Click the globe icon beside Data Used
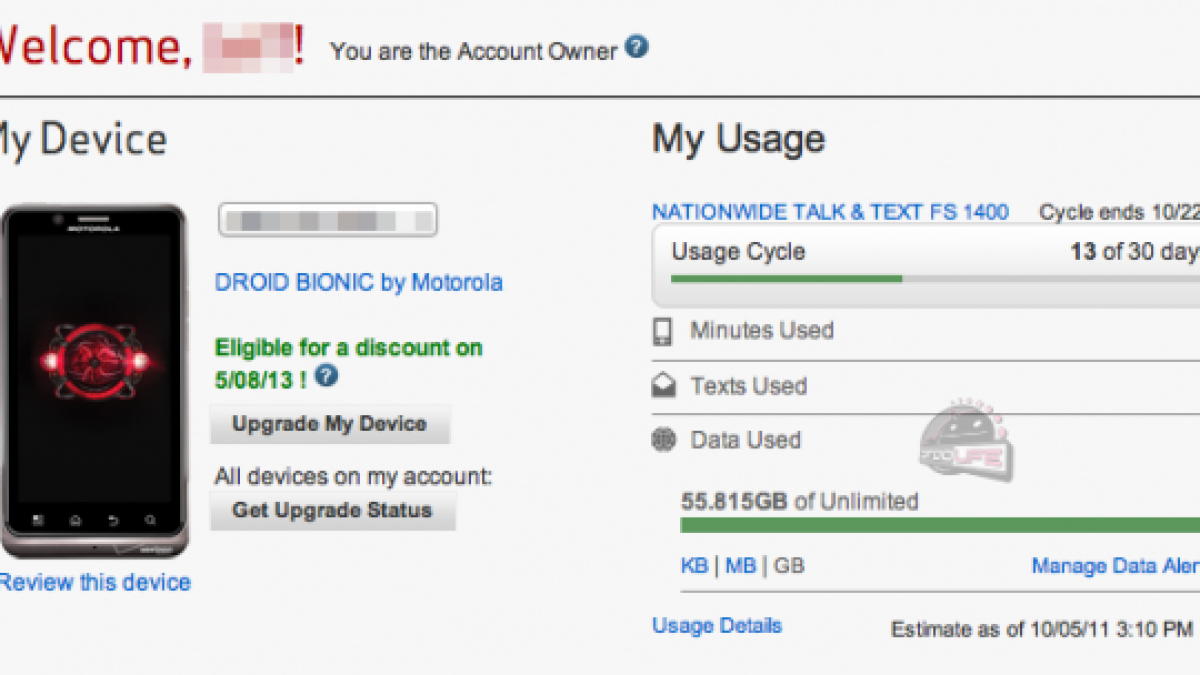Screen dimensions: 1200x675 [663, 440]
